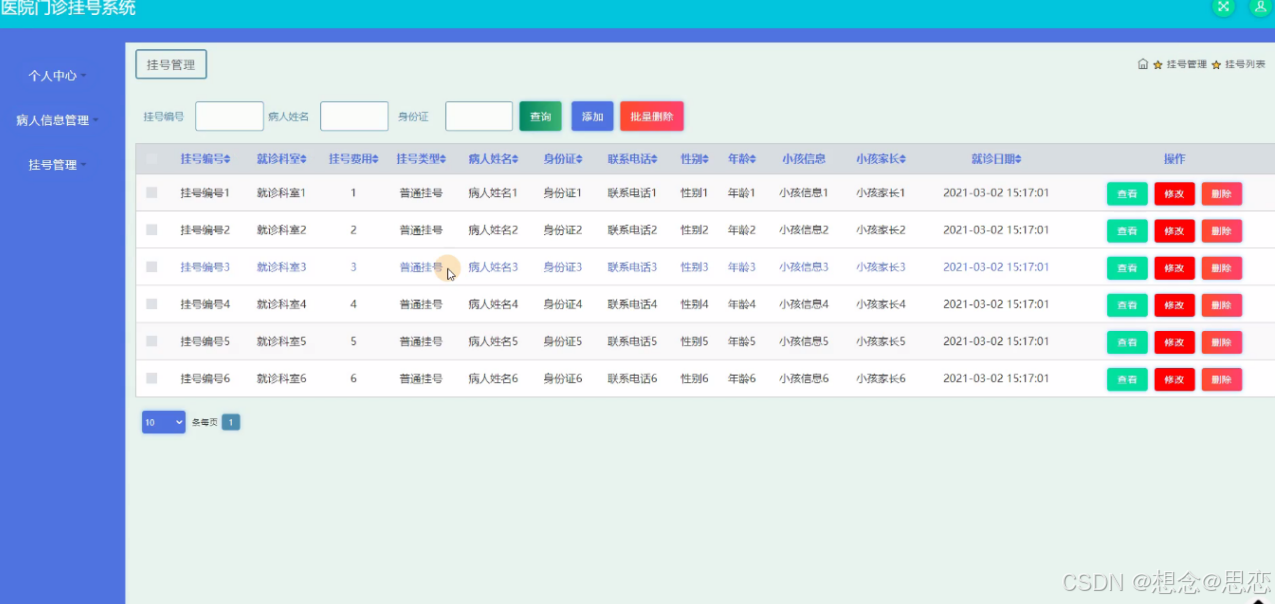Viewport: 1275px width, 604px height.
Task: Check the box for row 挂号编号1
Action: coord(152,192)
